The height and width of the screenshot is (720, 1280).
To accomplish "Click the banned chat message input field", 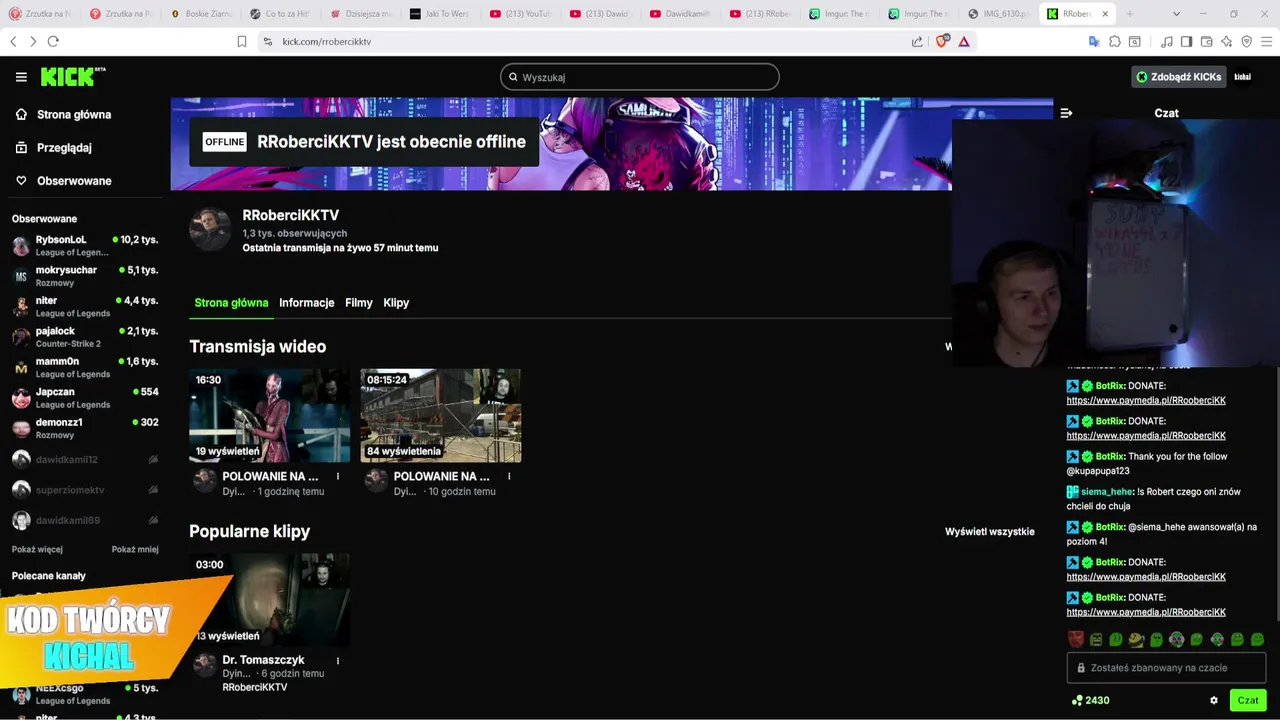I will click(x=1167, y=668).
